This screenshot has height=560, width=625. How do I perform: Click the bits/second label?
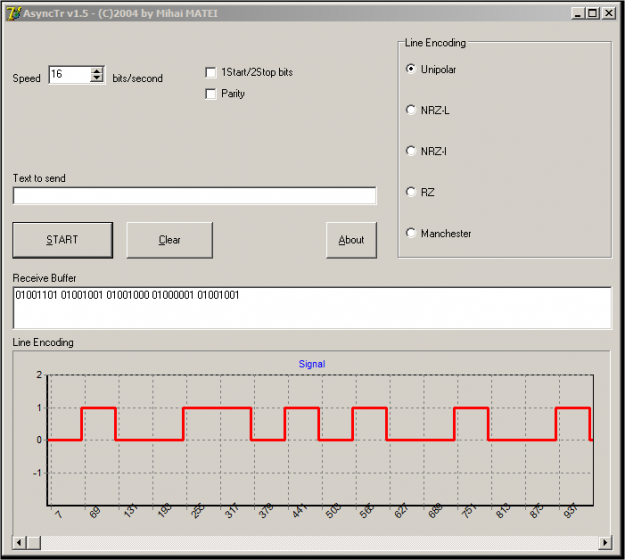[138, 79]
